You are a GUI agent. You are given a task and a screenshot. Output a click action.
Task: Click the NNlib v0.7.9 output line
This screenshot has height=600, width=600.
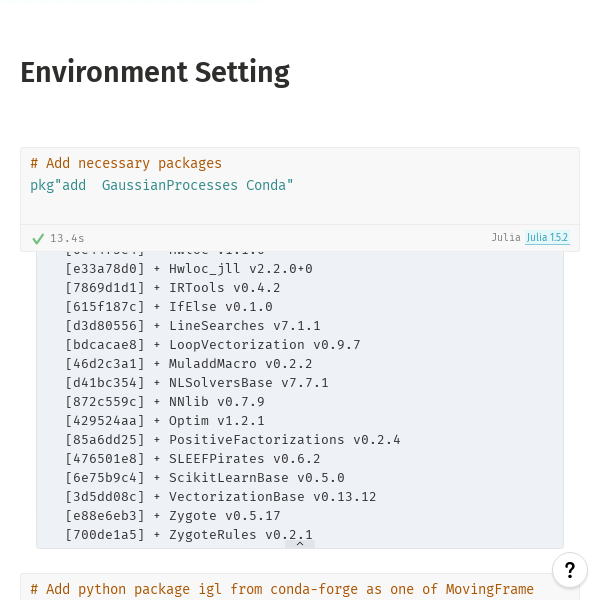[165, 402]
